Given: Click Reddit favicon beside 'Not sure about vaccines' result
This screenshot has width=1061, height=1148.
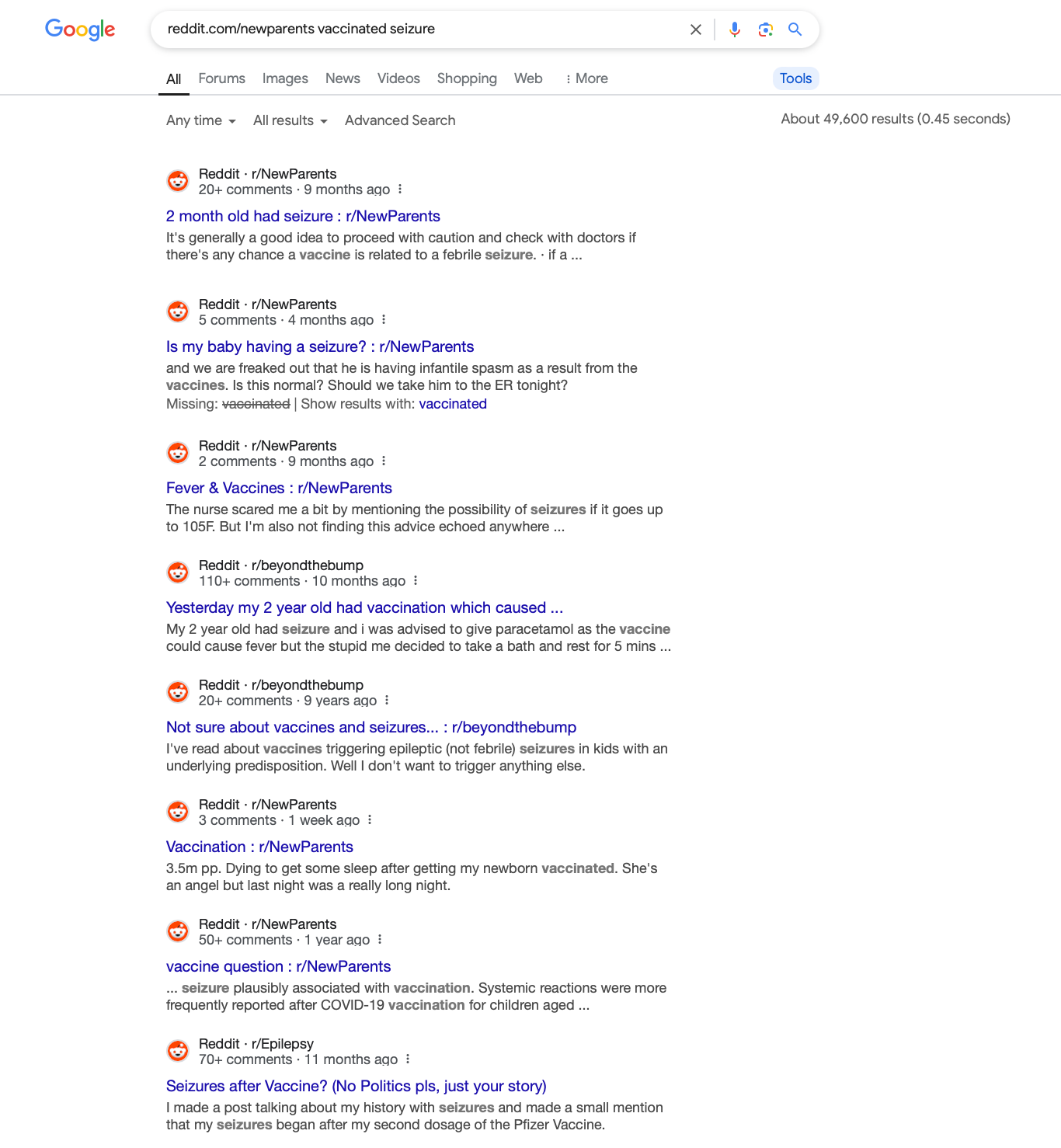Looking at the screenshot, I should coord(178,692).
